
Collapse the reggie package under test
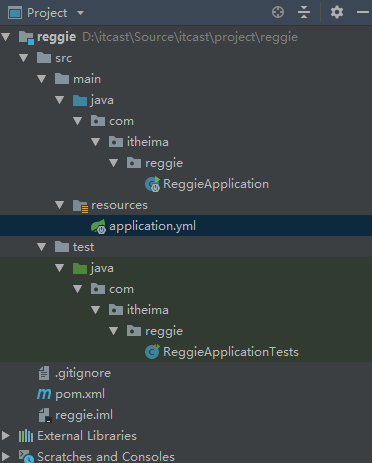tap(114, 331)
